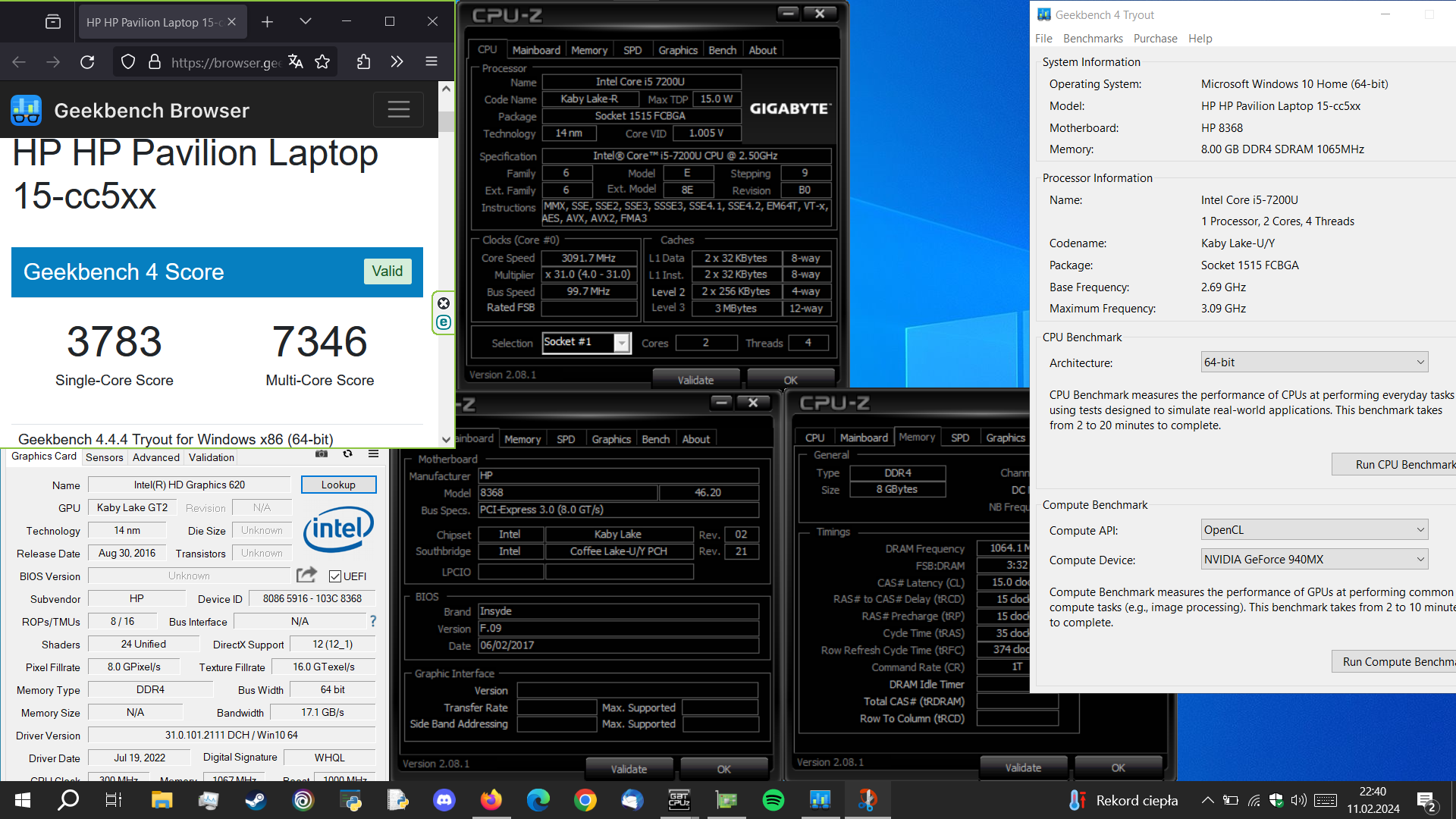1456x819 pixels.
Task: Open the Firefox list all tabs chevron
Action: tap(306, 22)
